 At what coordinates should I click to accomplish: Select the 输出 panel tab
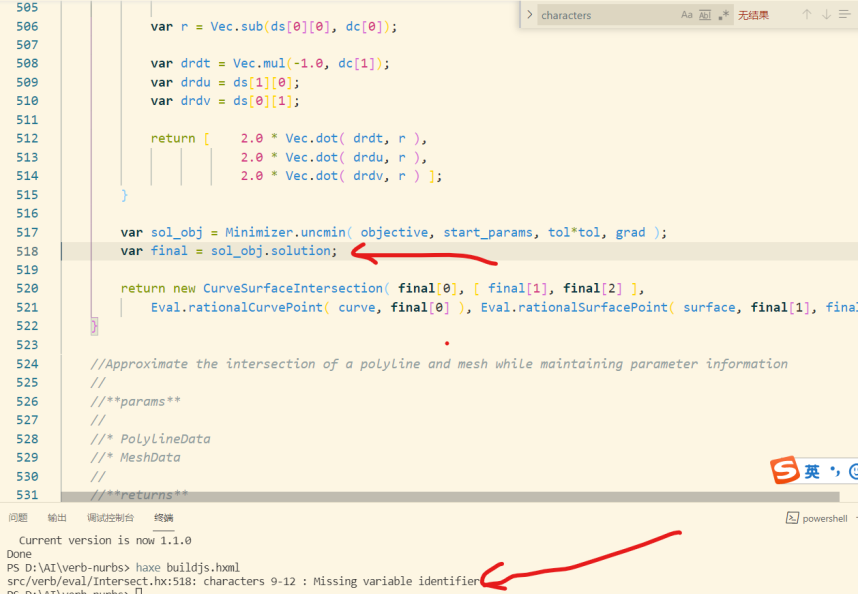pos(56,517)
